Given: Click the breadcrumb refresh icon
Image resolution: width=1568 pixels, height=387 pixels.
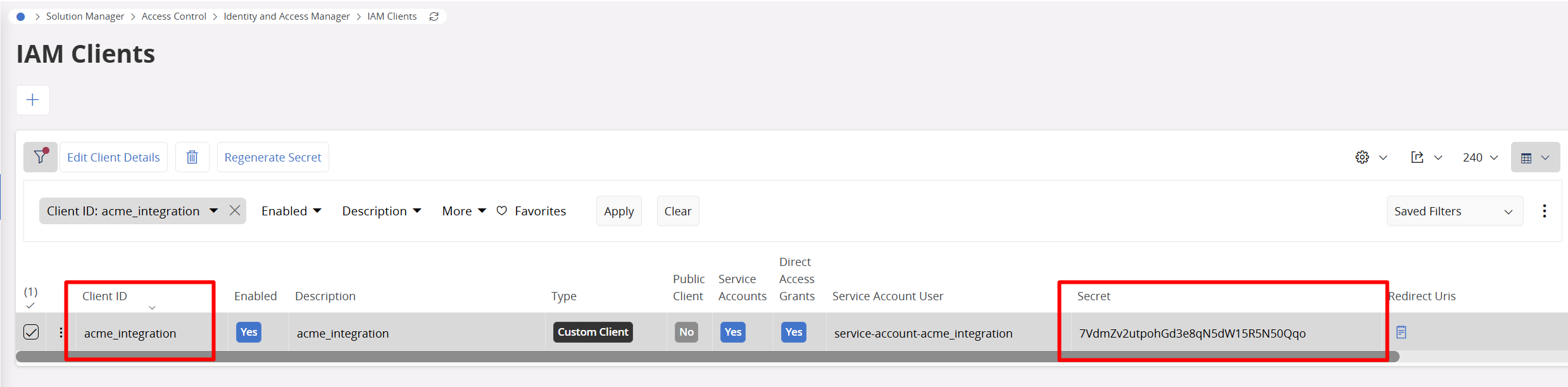Looking at the screenshot, I should pos(434,16).
